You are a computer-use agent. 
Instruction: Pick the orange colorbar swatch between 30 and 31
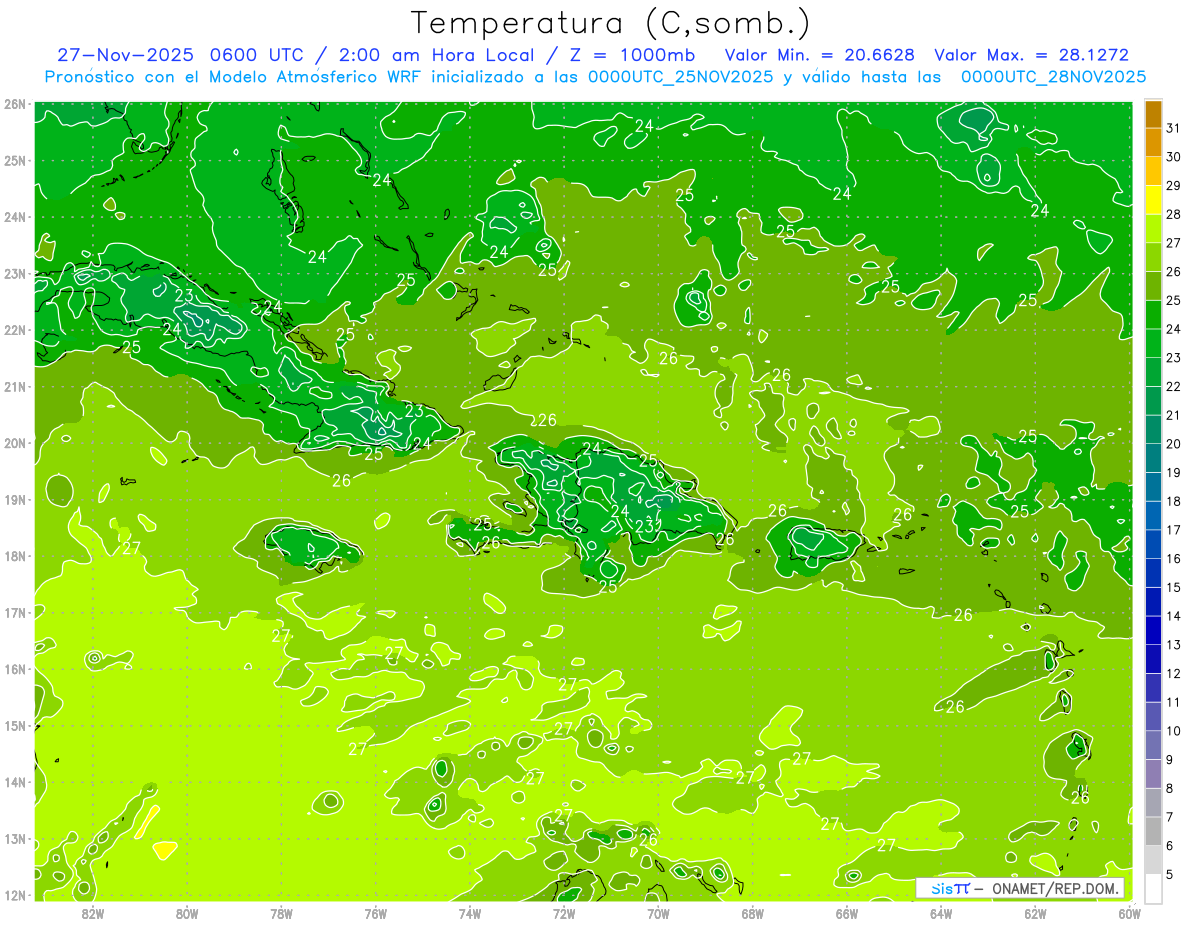click(1153, 143)
